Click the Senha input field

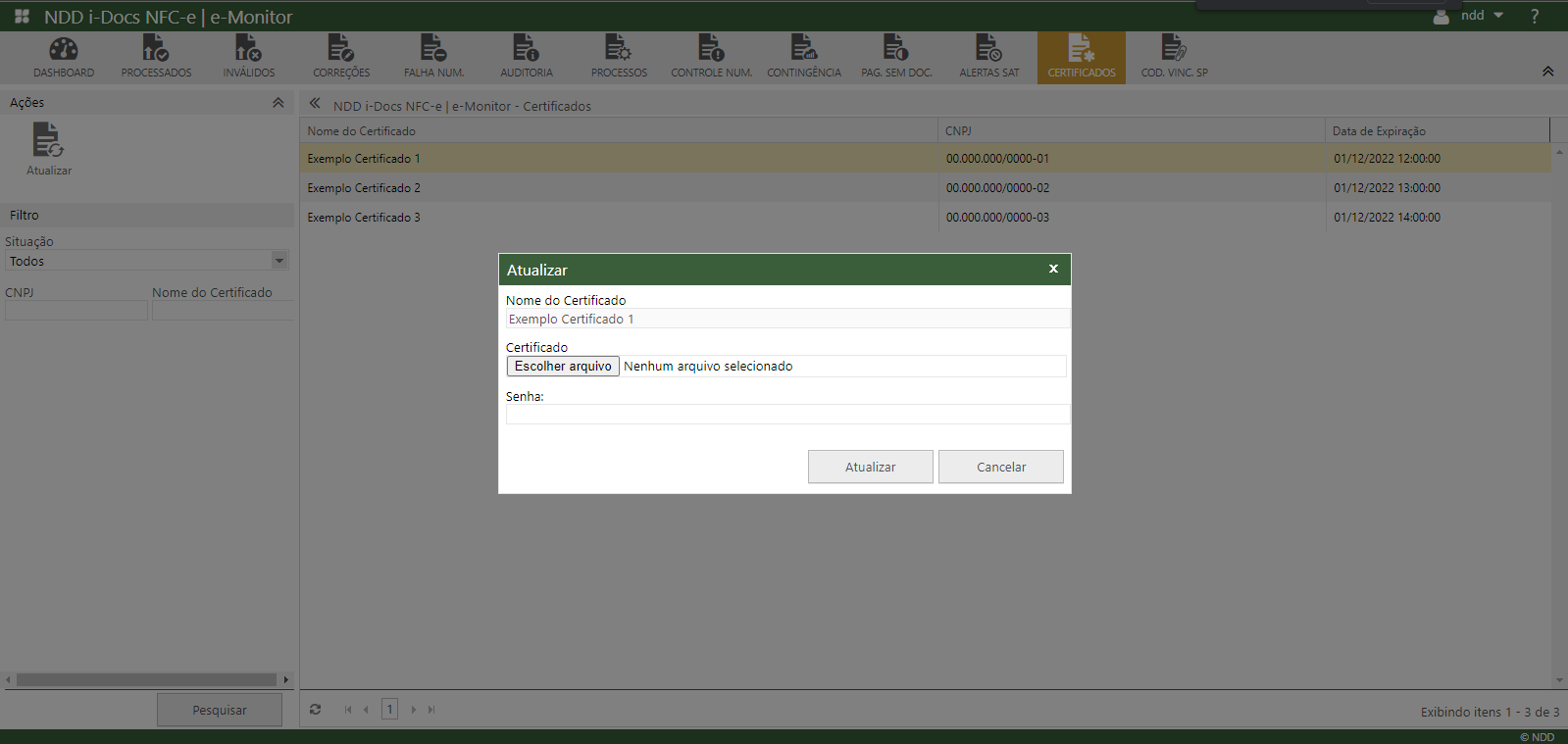(786, 415)
